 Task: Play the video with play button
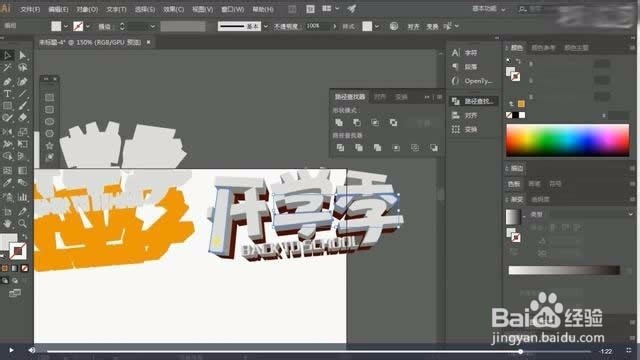pos(11,350)
